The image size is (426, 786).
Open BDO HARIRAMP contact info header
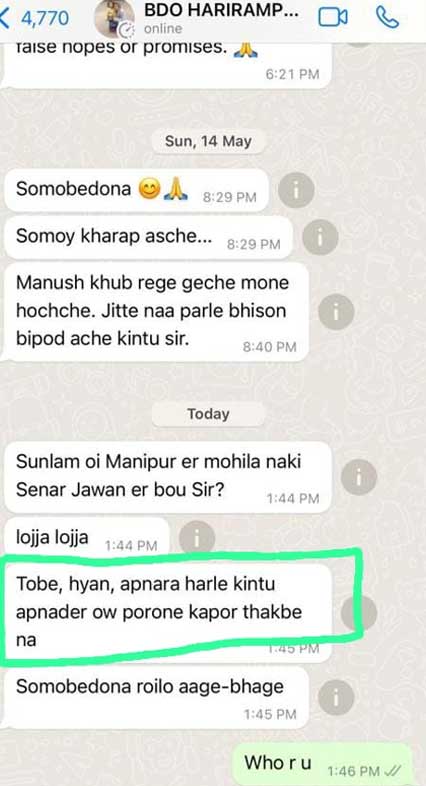tap(221, 18)
